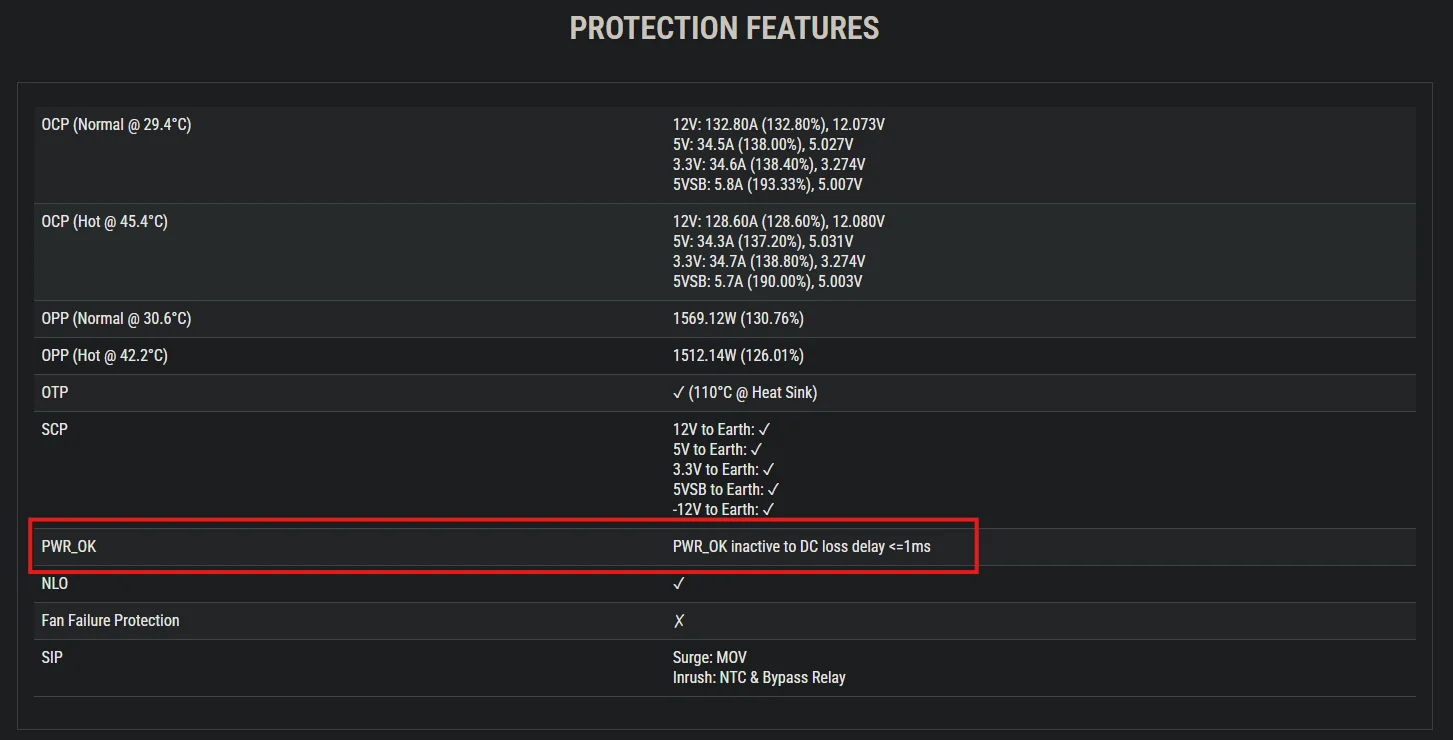This screenshot has width=1453, height=740.
Task: Click the OCP (Hot @ 45.4°C) label
Action: click(x=104, y=222)
